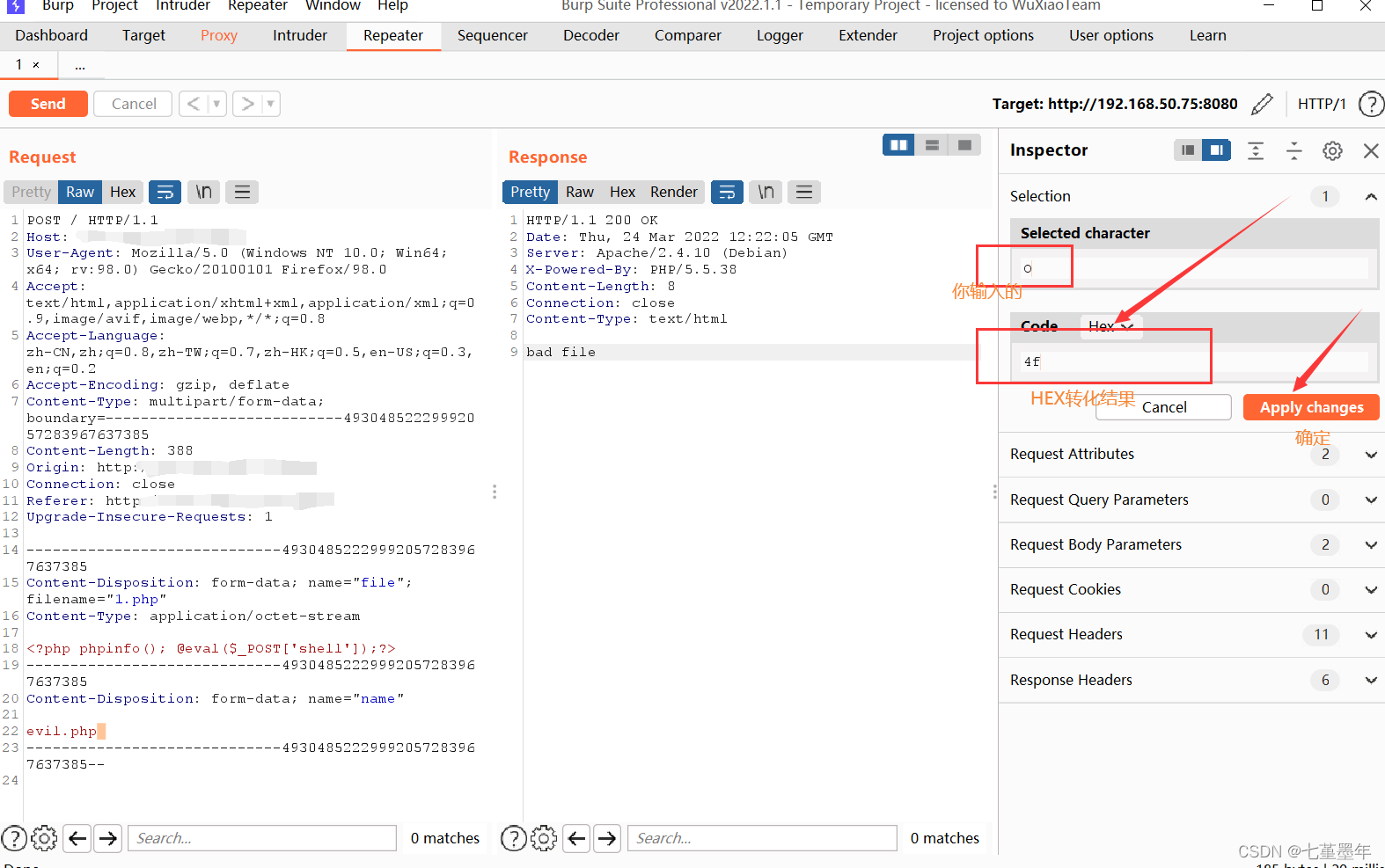Viewport: 1385px width, 868px height.
Task: Focus the response Search field
Action: (762, 838)
